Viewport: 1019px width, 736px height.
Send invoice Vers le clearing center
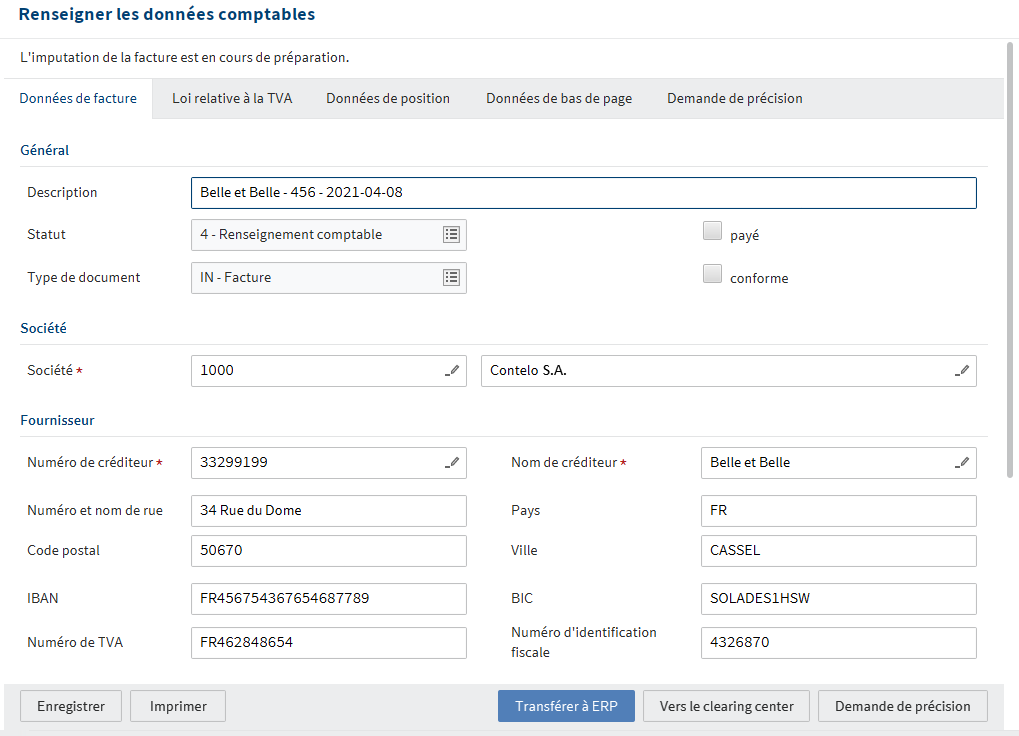tap(727, 706)
